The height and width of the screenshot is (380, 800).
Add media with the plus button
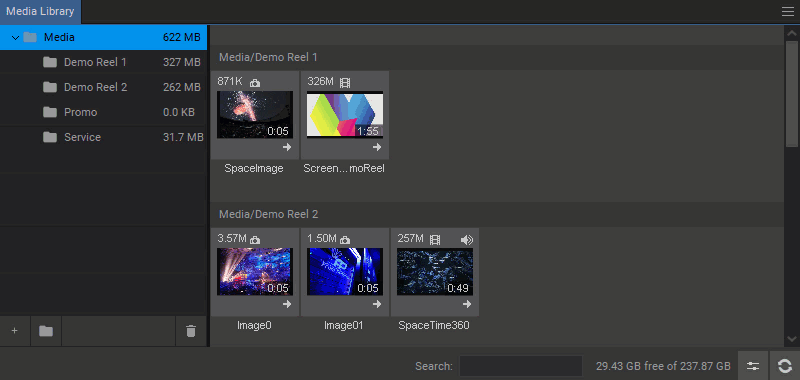(x=15, y=331)
